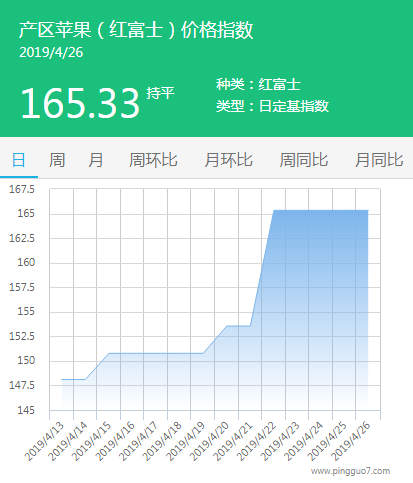Switch to 周环比 tab
413x483 pixels.
point(153,160)
